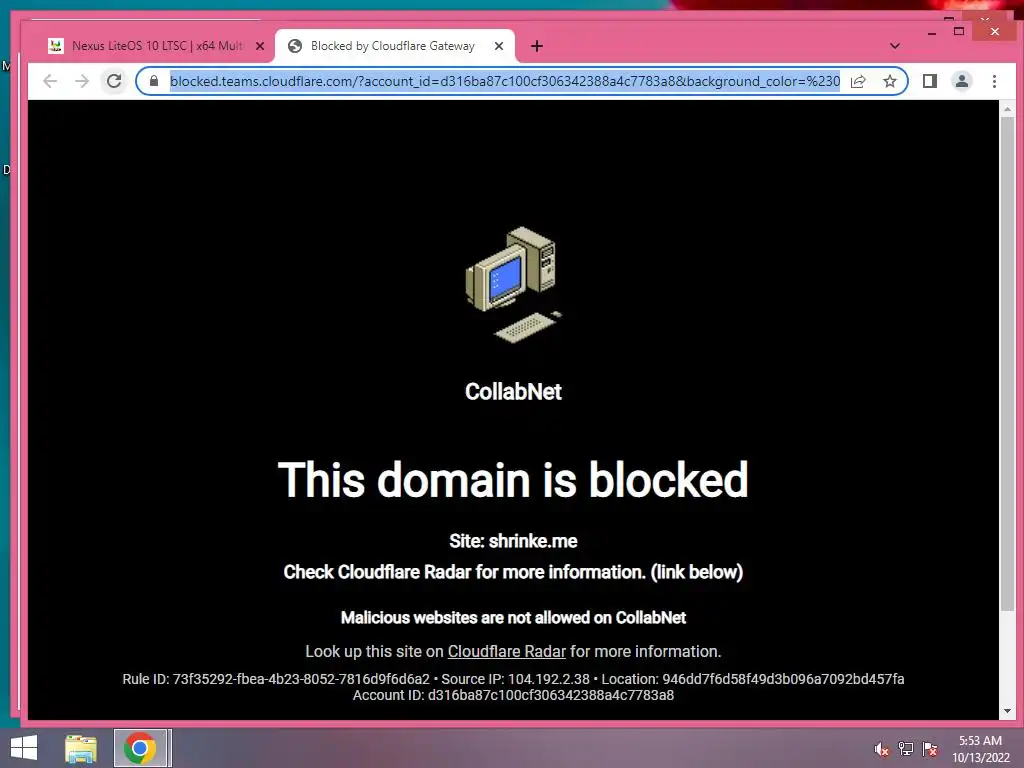Switch to the Nexus LiteOS 10 LTSC tab

pos(157,46)
